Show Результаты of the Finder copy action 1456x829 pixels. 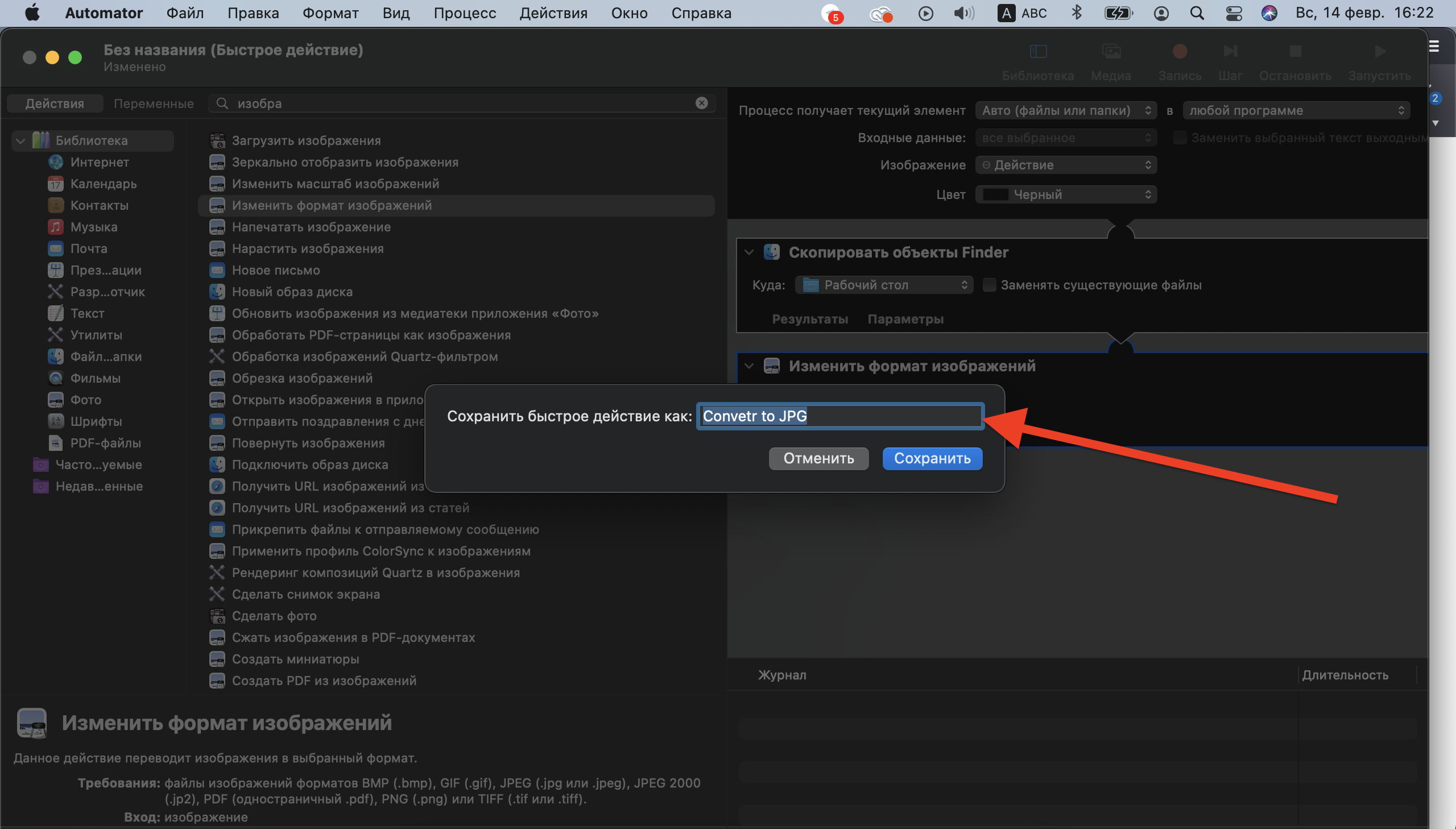point(810,320)
